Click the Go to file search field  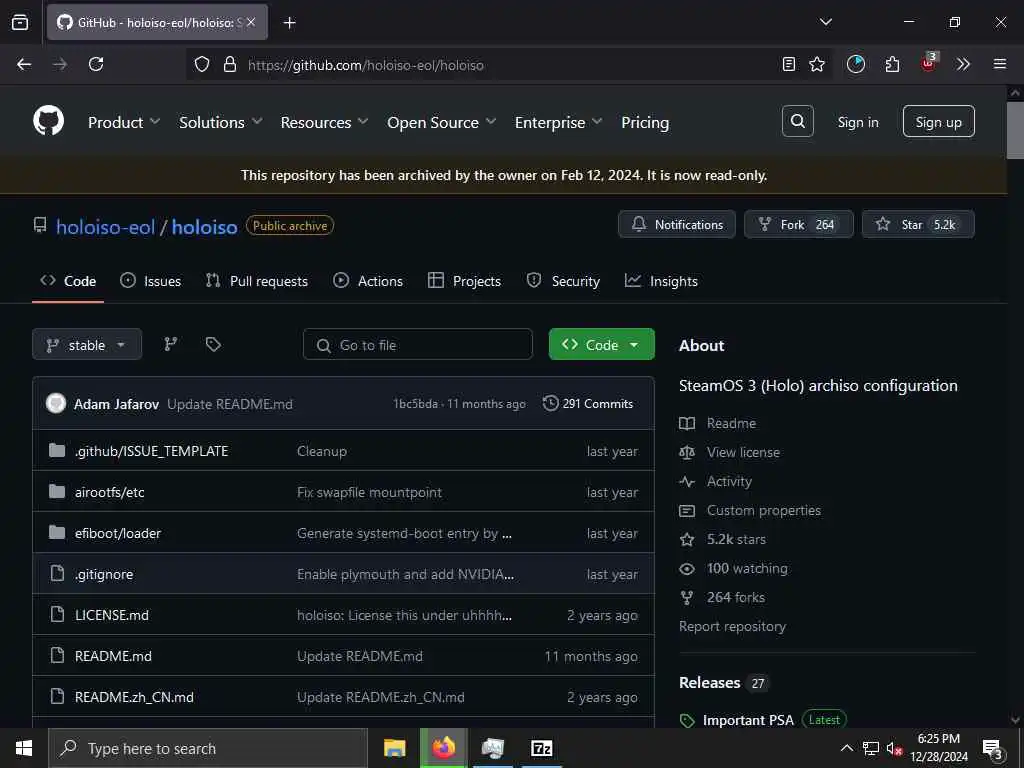click(417, 344)
